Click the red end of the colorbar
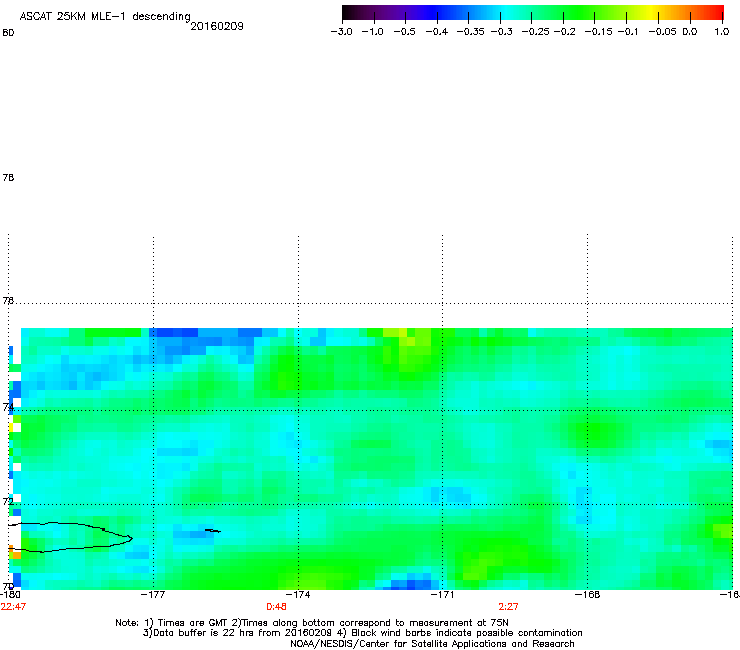 (x=715, y=12)
